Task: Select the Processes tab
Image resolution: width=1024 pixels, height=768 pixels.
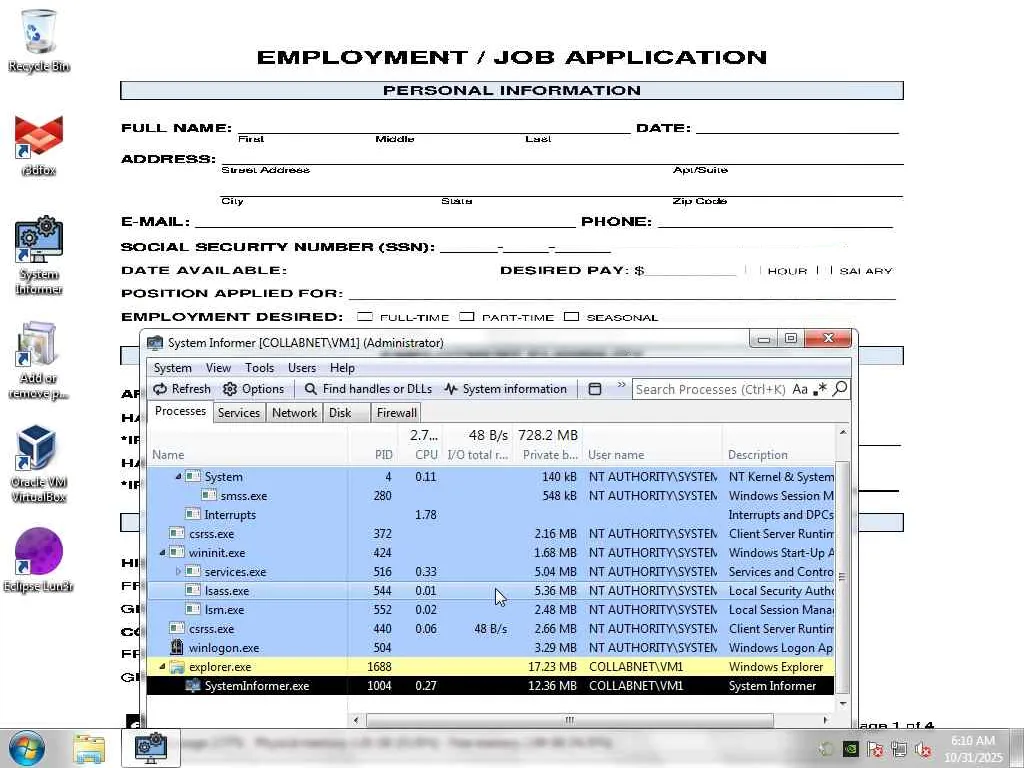Action: click(180, 411)
